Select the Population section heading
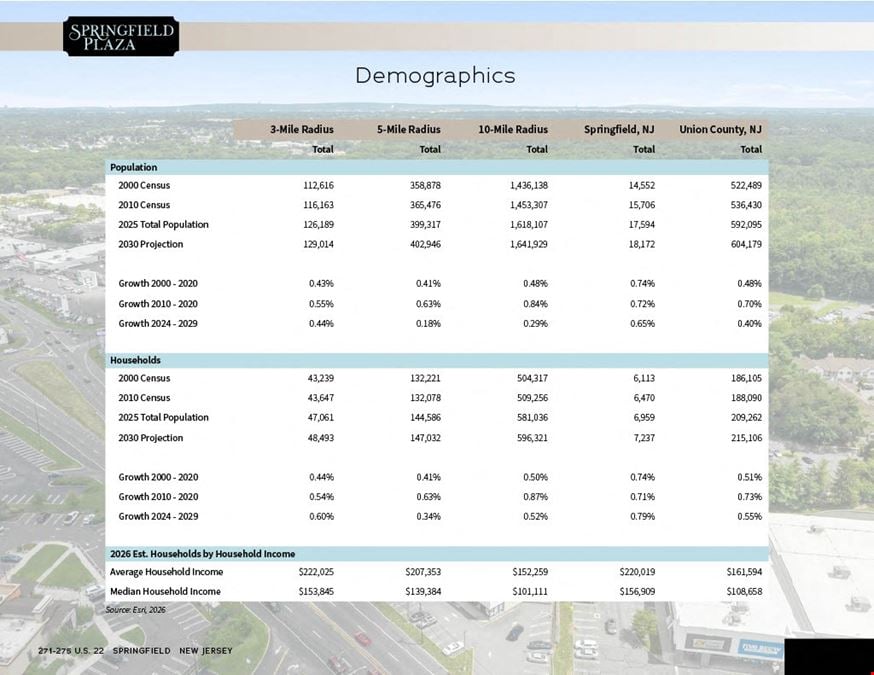Viewport: 874px width, 675px height. pyautogui.click(x=134, y=167)
